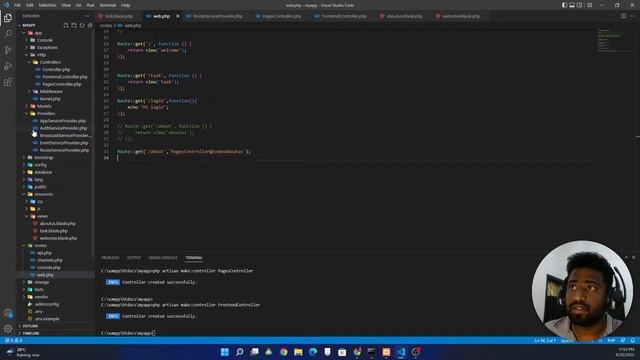This screenshot has height=360, width=640.
Task: Open Windows Start menu
Action: [x=224, y=352]
